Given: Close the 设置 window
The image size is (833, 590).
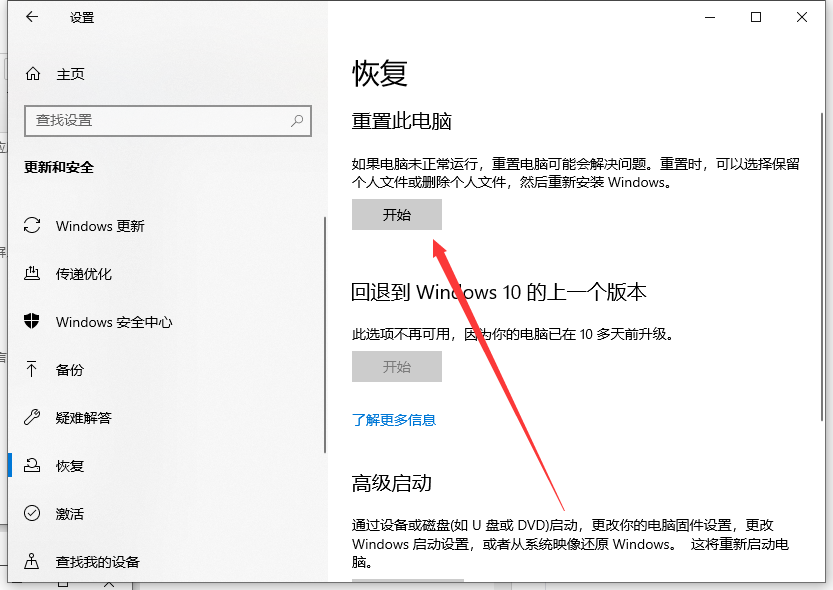Looking at the screenshot, I should coord(802,17).
